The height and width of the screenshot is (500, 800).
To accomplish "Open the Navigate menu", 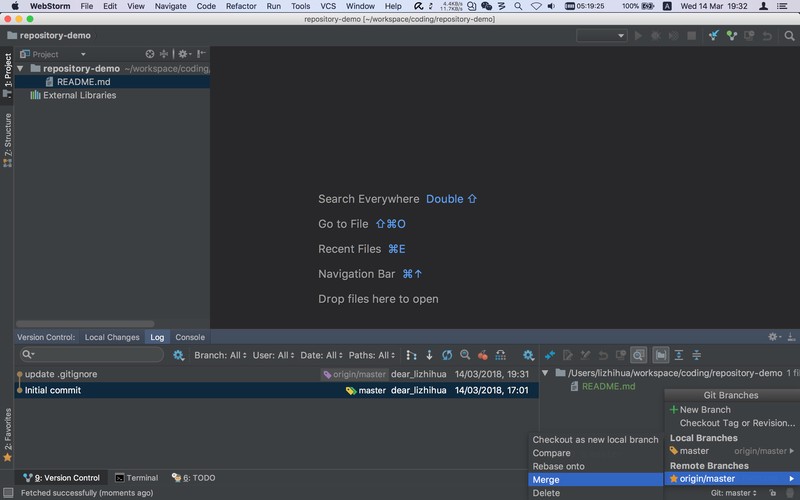I will (x=170, y=6).
